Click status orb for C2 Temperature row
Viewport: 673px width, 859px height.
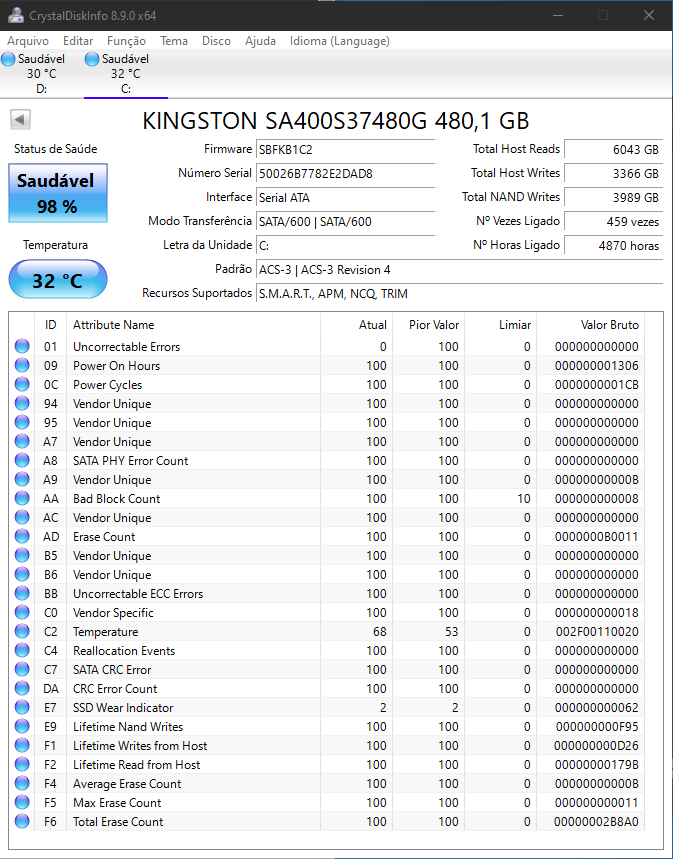(x=22, y=631)
